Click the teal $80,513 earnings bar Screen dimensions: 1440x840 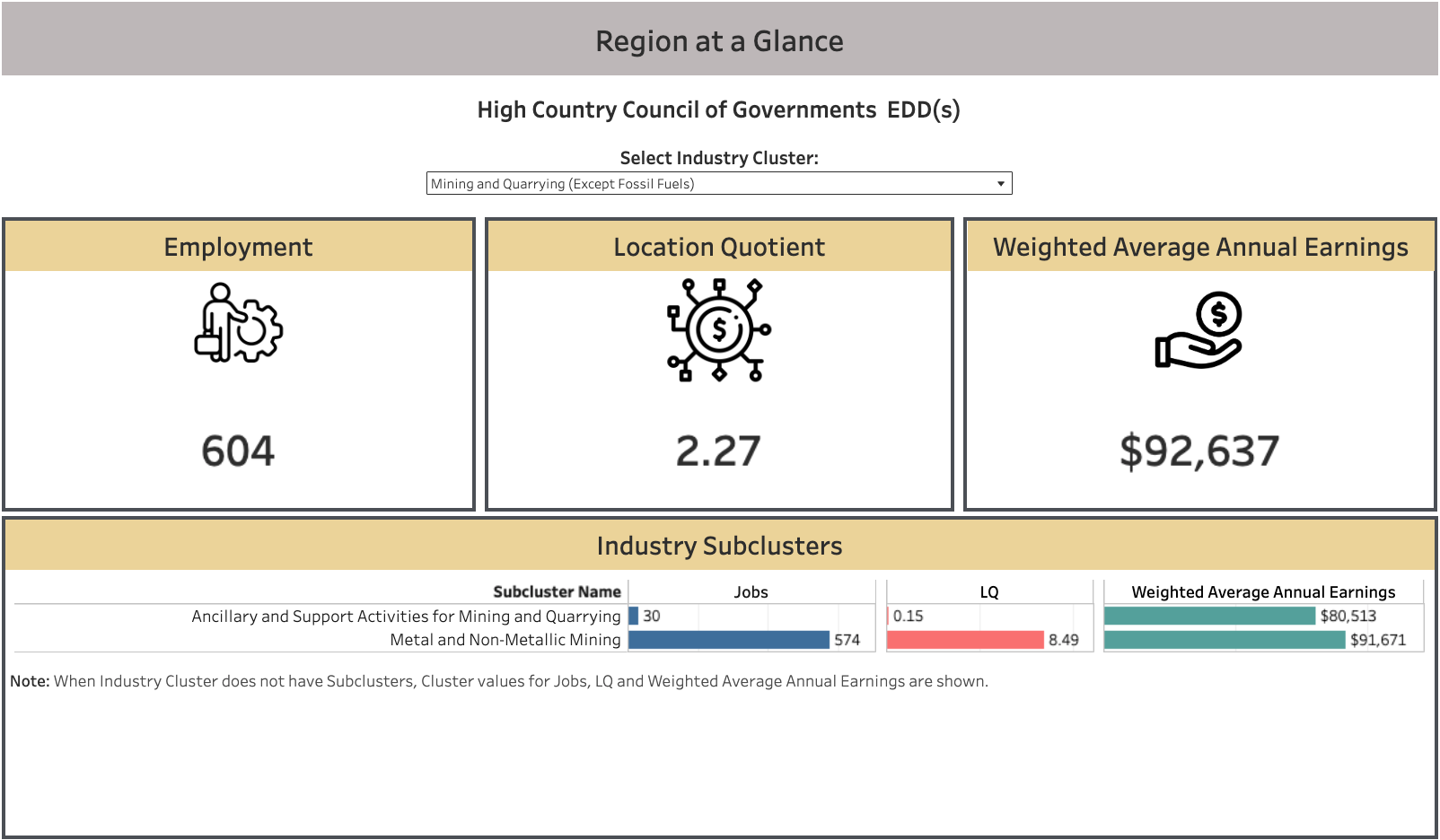pos(1209,616)
